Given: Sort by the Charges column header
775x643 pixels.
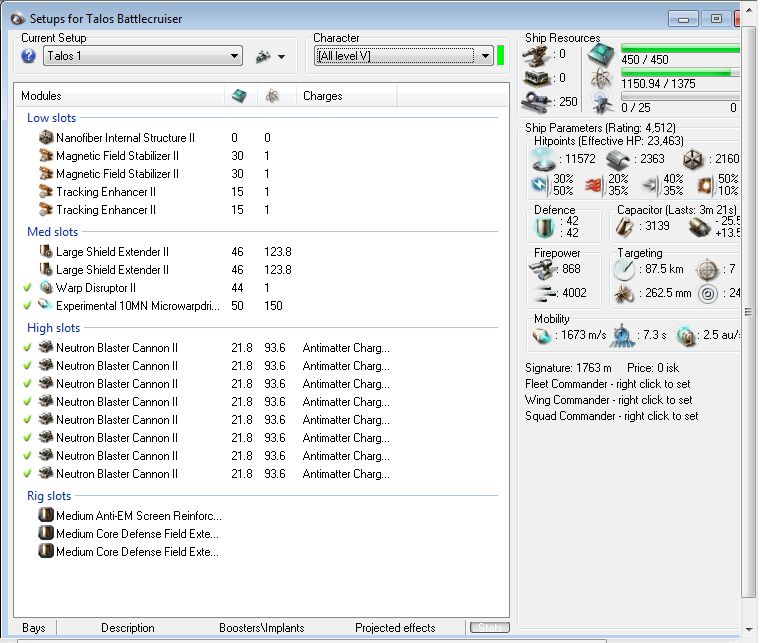Looking at the screenshot, I should [x=346, y=95].
